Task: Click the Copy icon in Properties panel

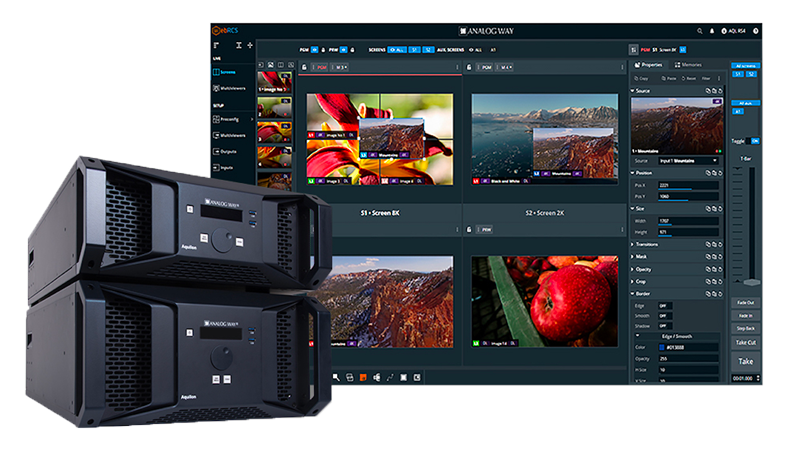Action: point(642,77)
